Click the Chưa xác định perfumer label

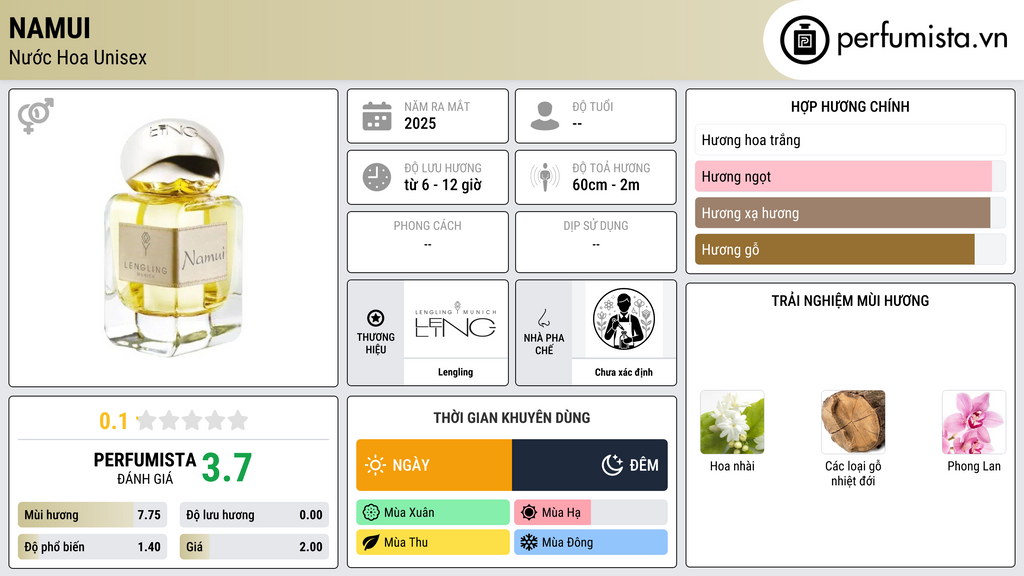coord(624,372)
